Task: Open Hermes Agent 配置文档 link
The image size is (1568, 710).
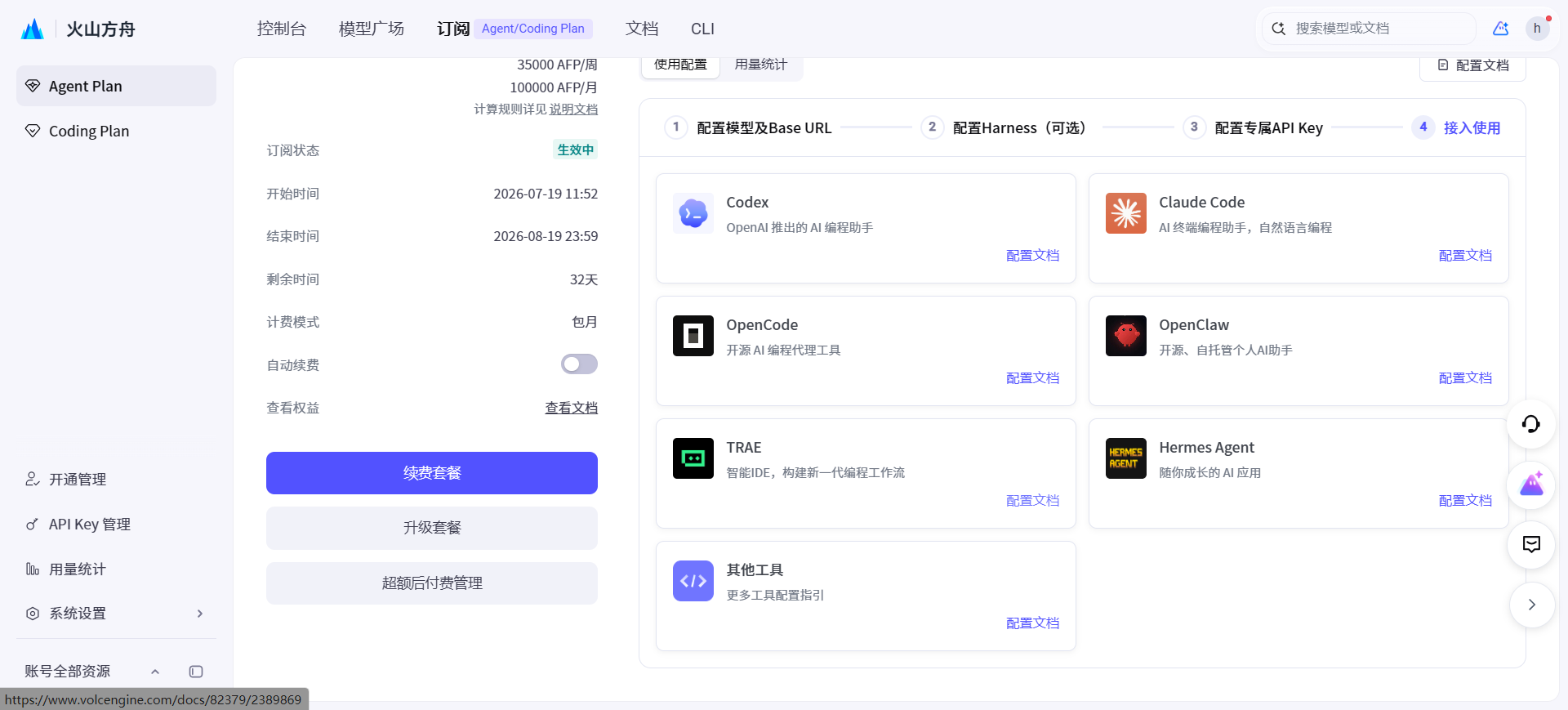Action: pos(1465,501)
